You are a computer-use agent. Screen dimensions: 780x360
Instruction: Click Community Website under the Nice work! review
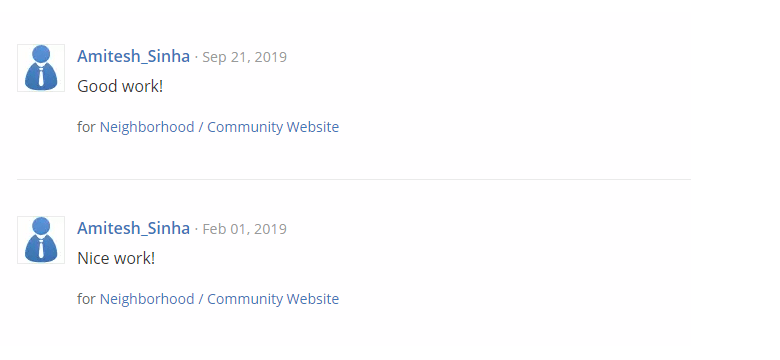click(x=273, y=299)
